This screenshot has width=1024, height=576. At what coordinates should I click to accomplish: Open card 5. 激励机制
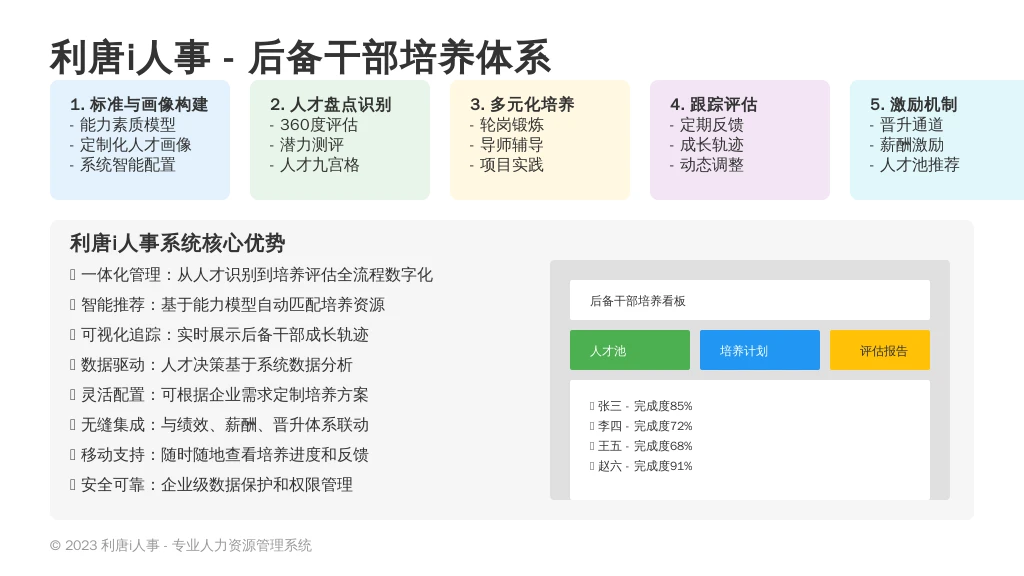[937, 140]
